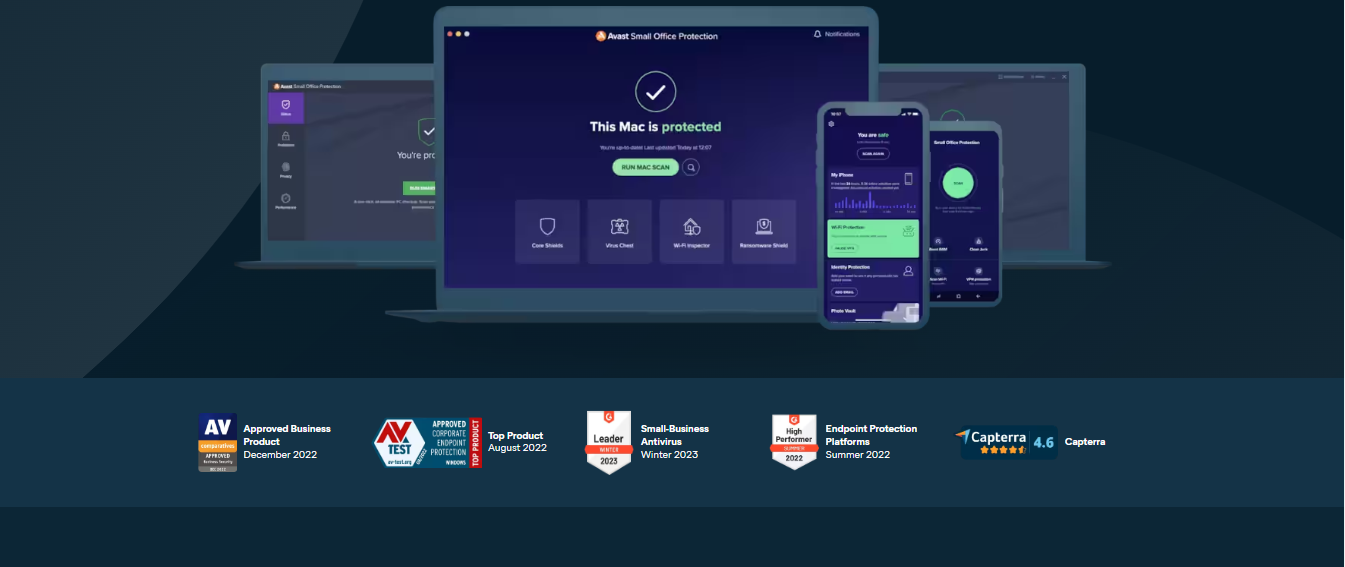Select Privacy fingerprint in left laptop sidebar
Viewport: 1345px width, 567px height.
286,169
